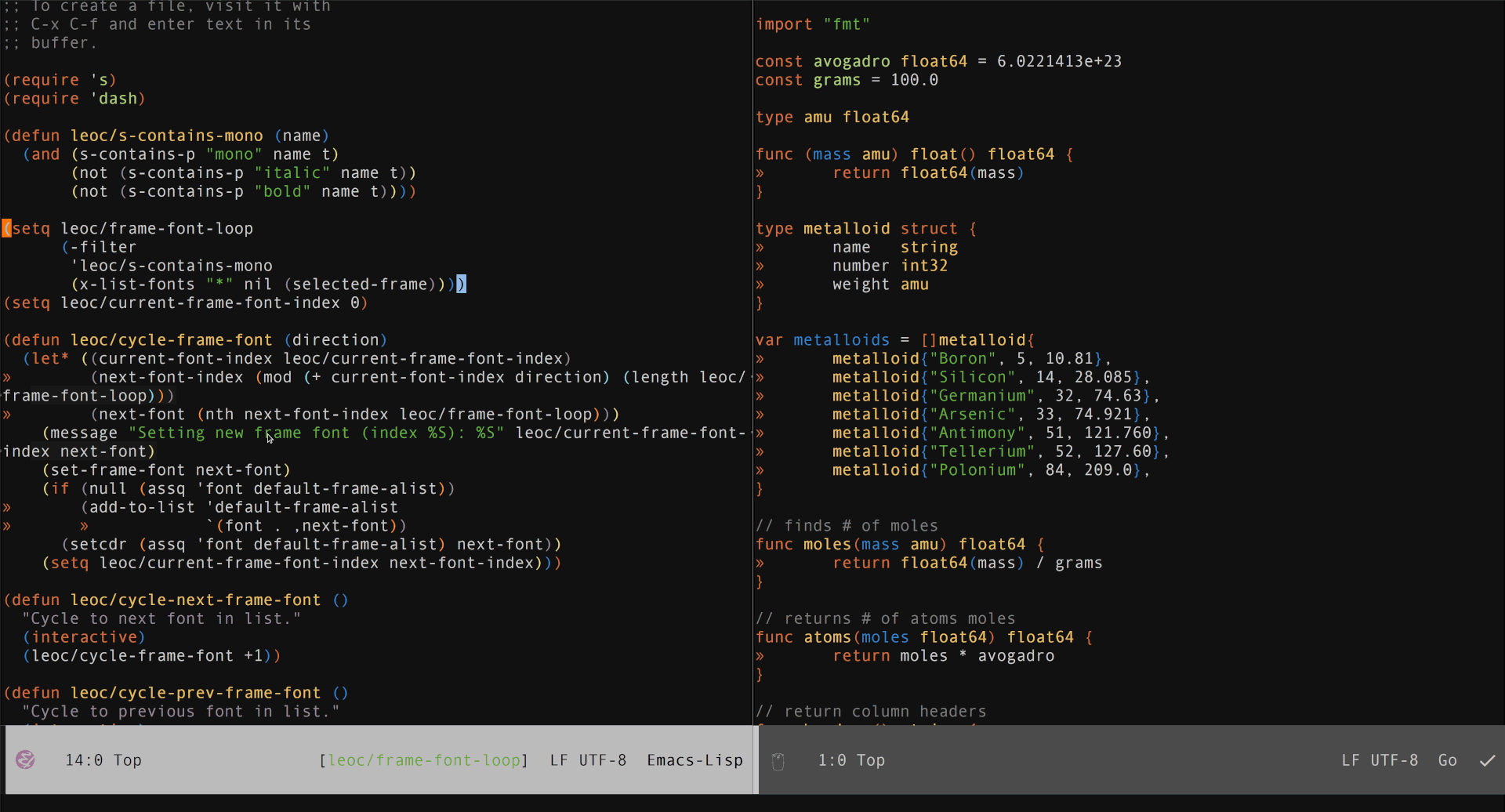
Task: Click the weight amu struct field
Action: pos(880,285)
